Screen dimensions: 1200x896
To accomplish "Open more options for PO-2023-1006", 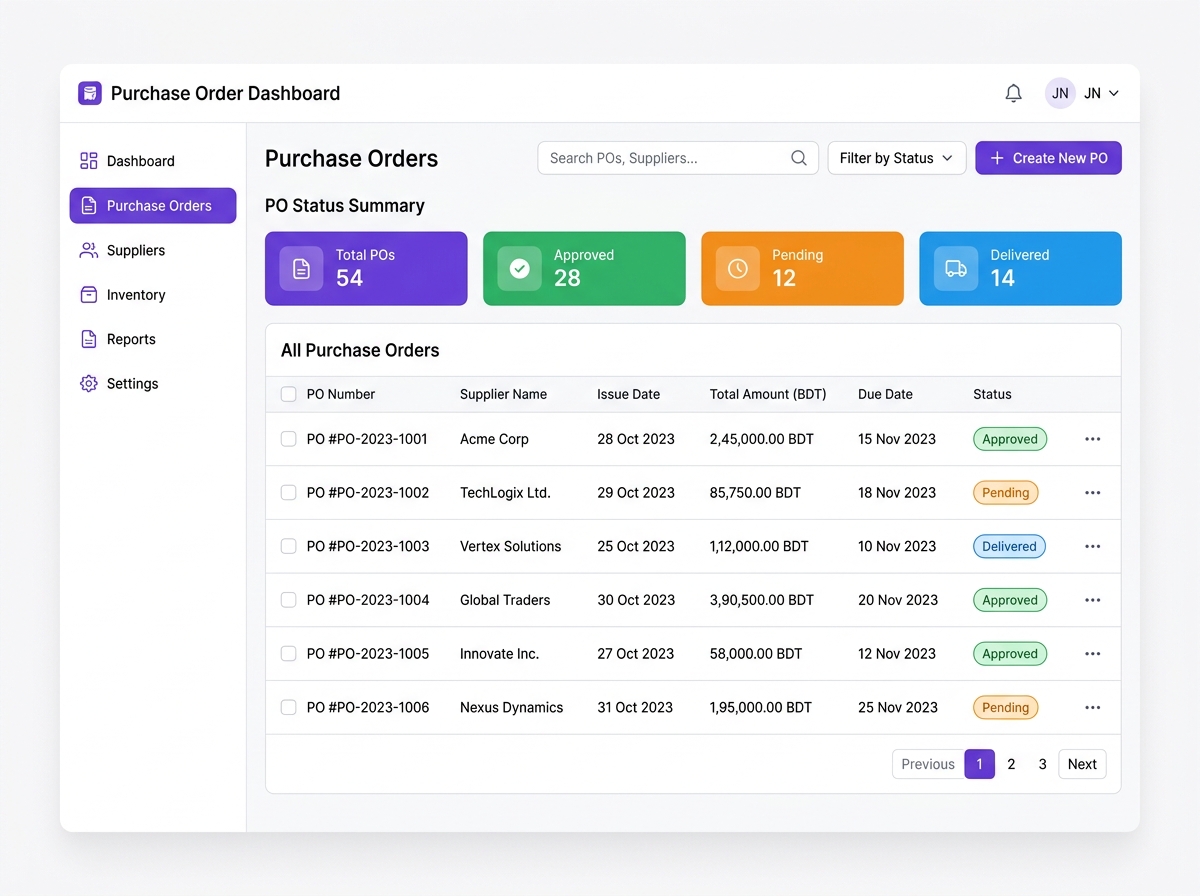I will click(x=1092, y=707).
